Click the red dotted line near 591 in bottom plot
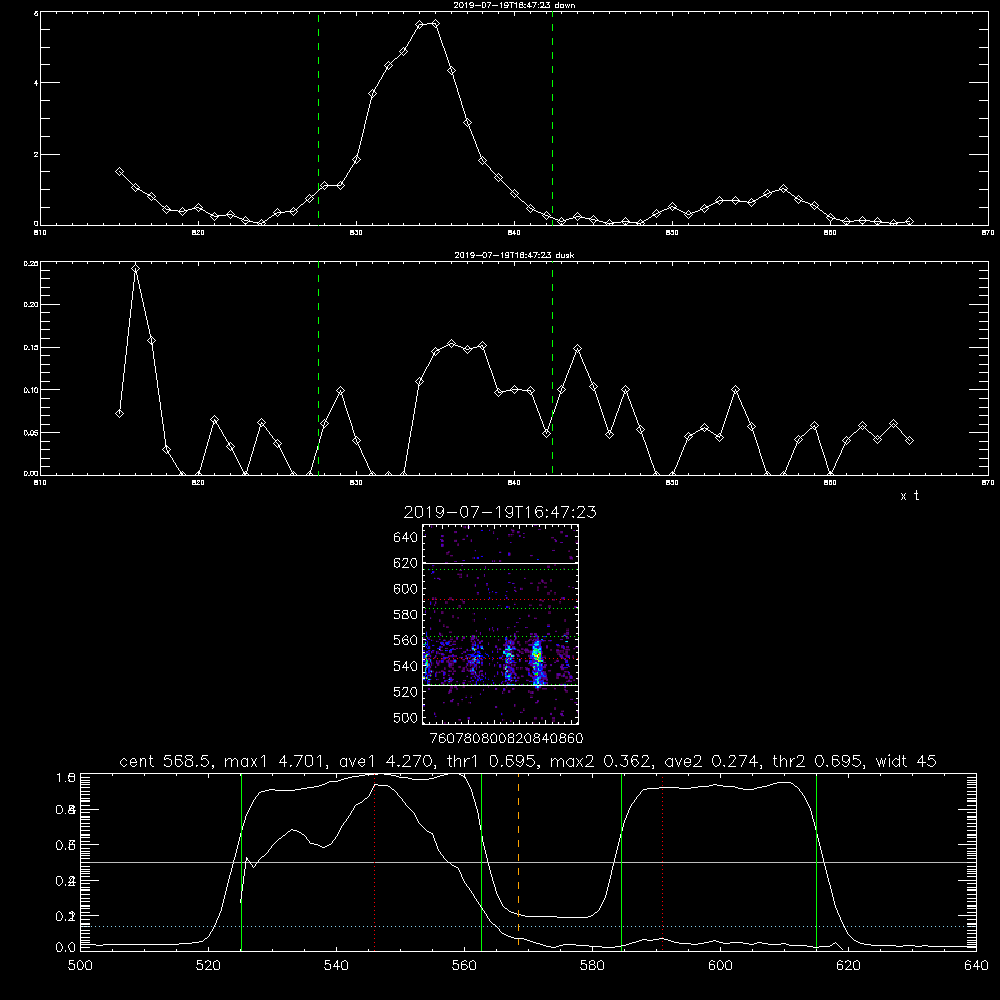1000x1000 pixels. click(663, 861)
